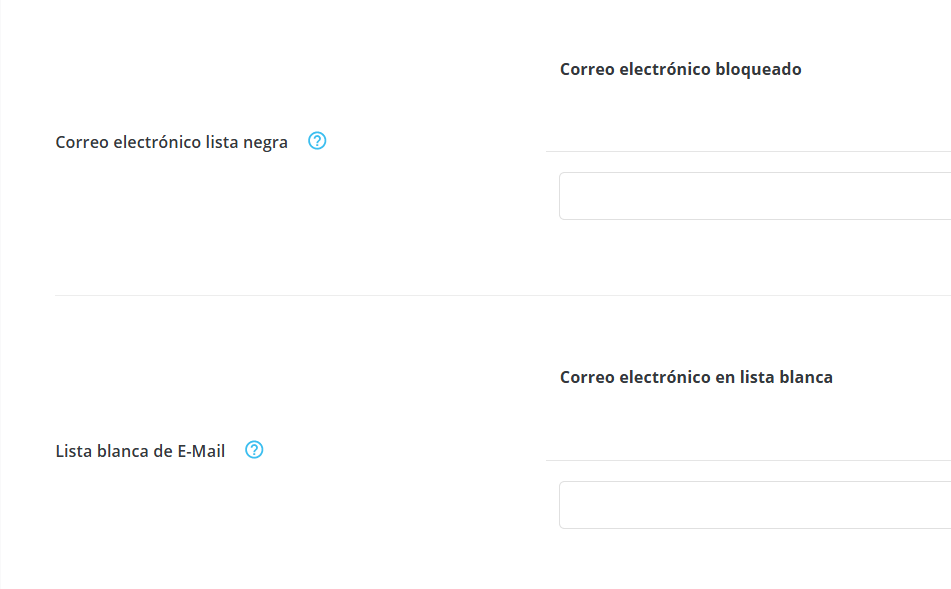This screenshot has width=951, height=589.
Task: Click the heading above the blocked email field
Action: (680, 69)
